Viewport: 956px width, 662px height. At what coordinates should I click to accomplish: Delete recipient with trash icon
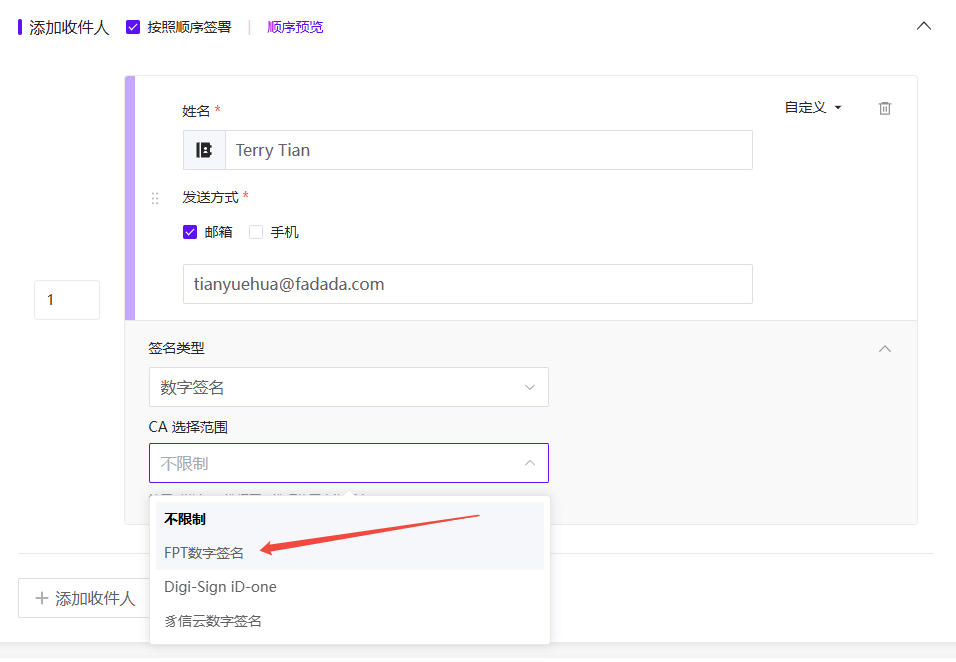tap(885, 108)
